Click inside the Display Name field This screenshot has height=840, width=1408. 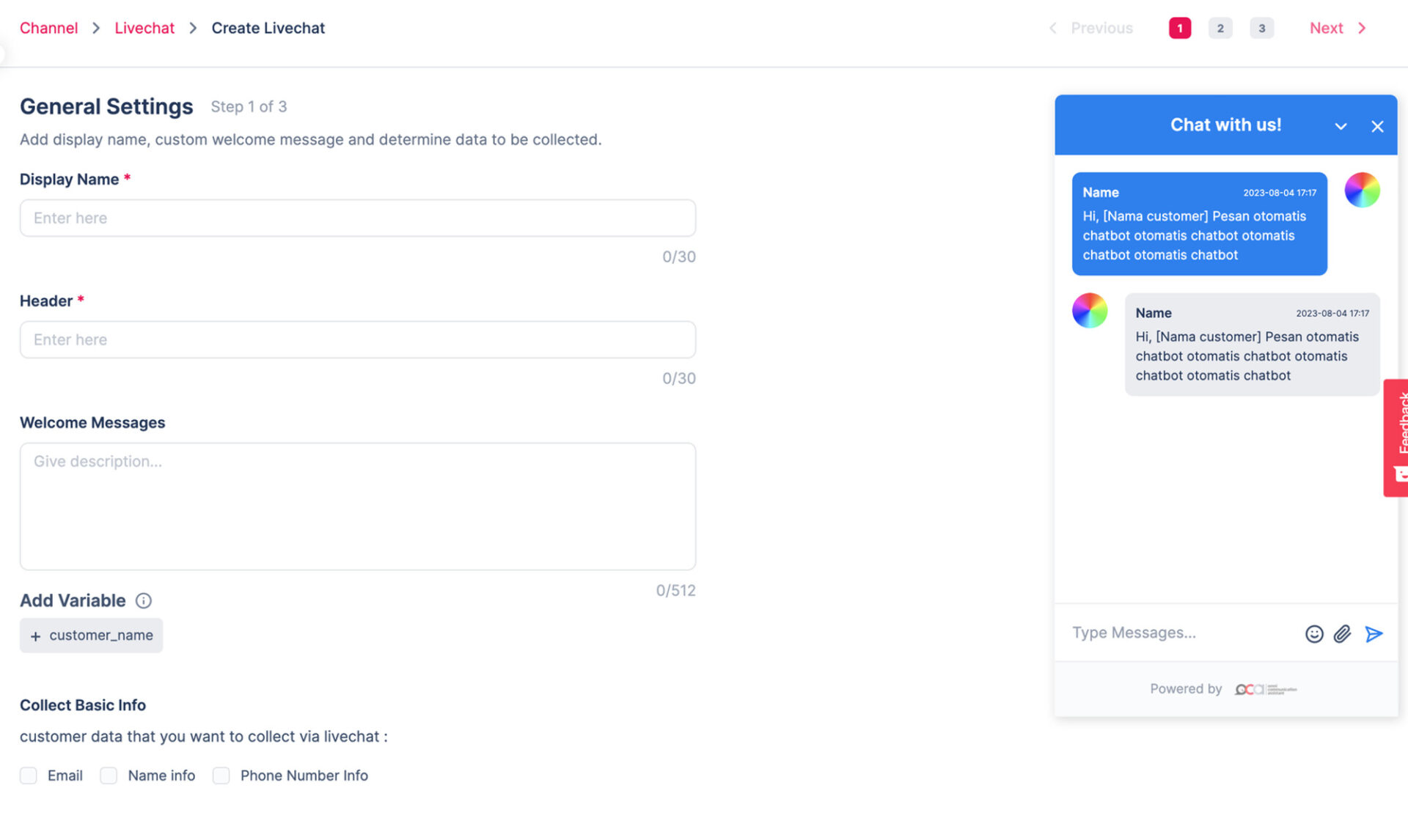click(357, 218)
